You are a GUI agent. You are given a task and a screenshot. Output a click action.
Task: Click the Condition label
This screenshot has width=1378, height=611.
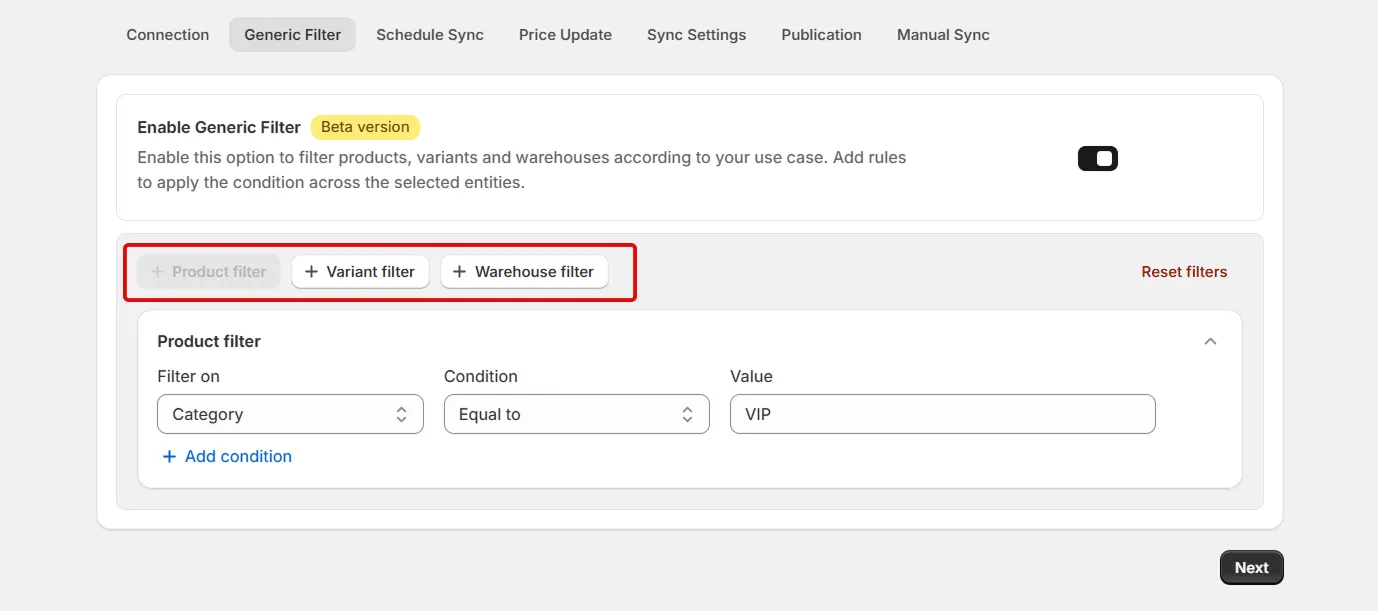[x=481, y=377]
